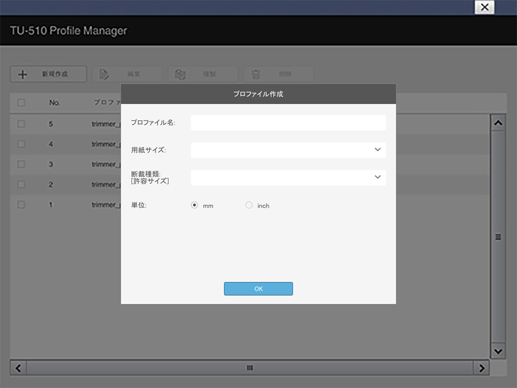Click the vertical scrollbar thumb grip
This screenshot has width=517, height=388.
498,237
